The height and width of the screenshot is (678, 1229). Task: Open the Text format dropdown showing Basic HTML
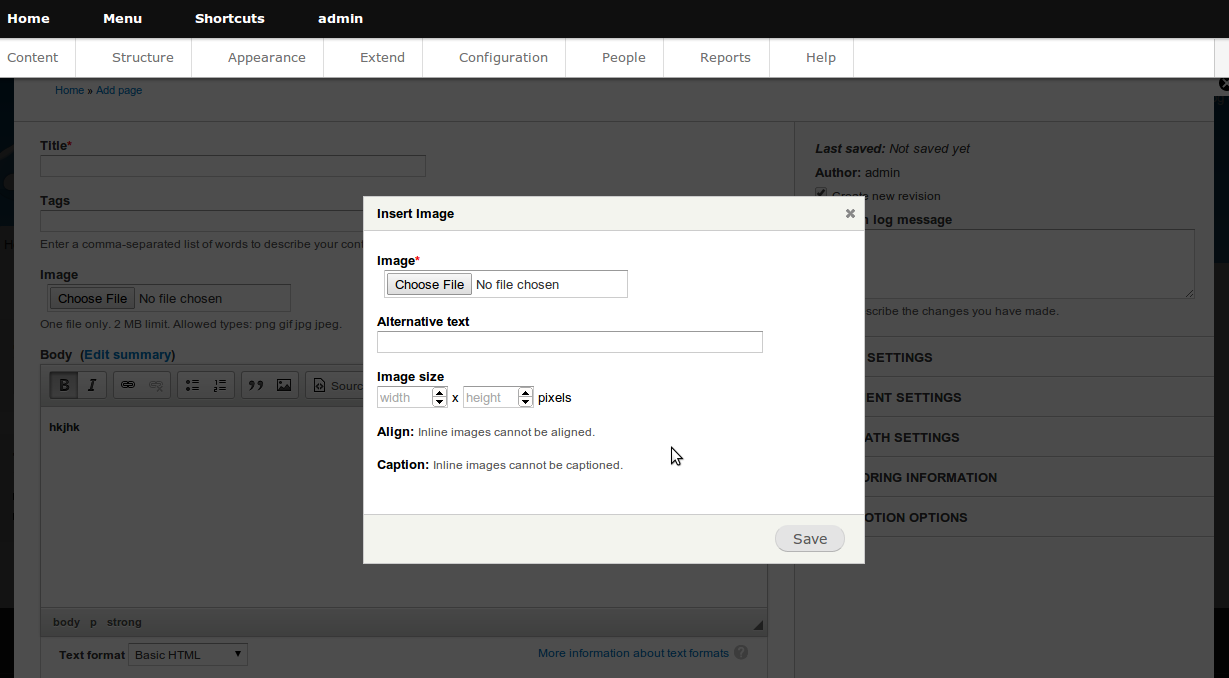(x=188, y=655)
